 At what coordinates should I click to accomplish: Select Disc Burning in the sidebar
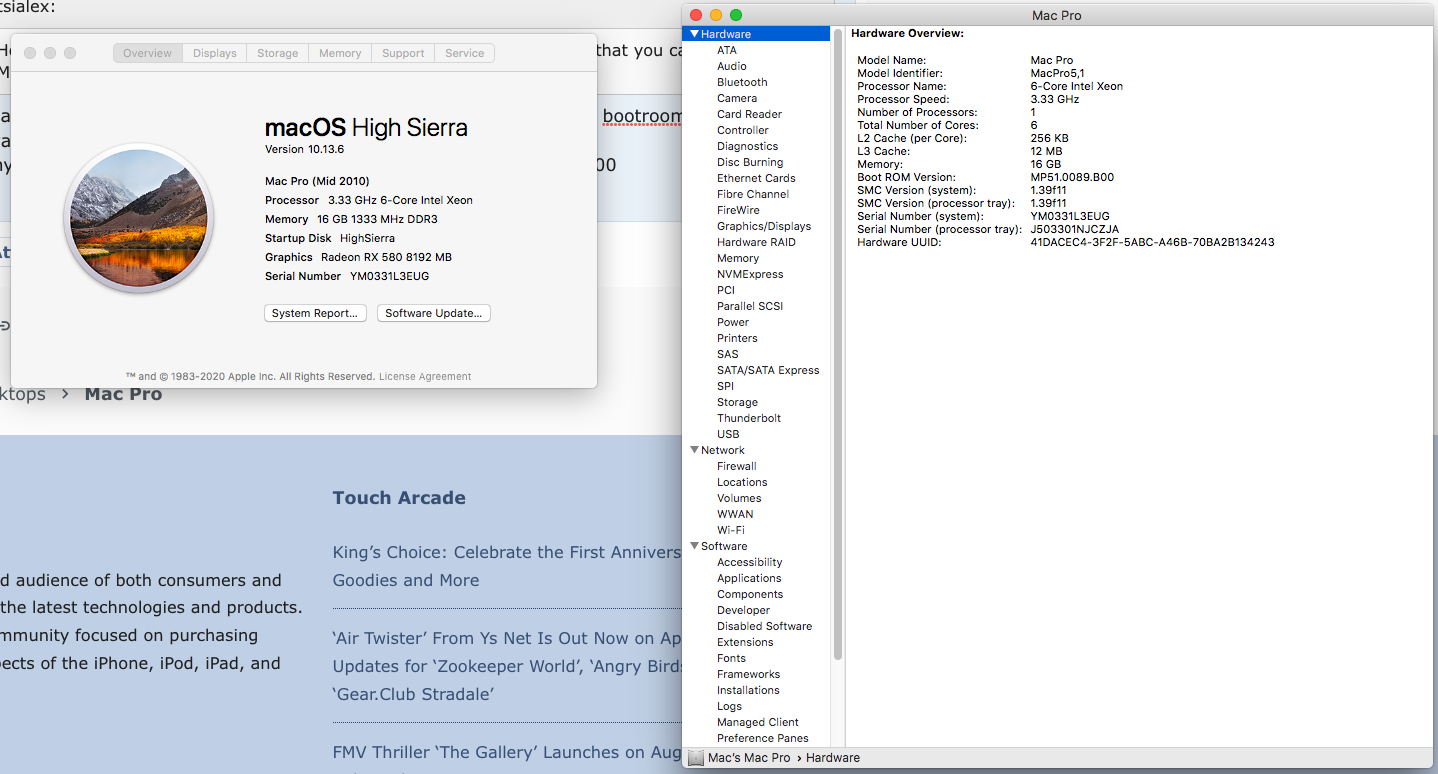pyautogui.click(x=750, y=162)
